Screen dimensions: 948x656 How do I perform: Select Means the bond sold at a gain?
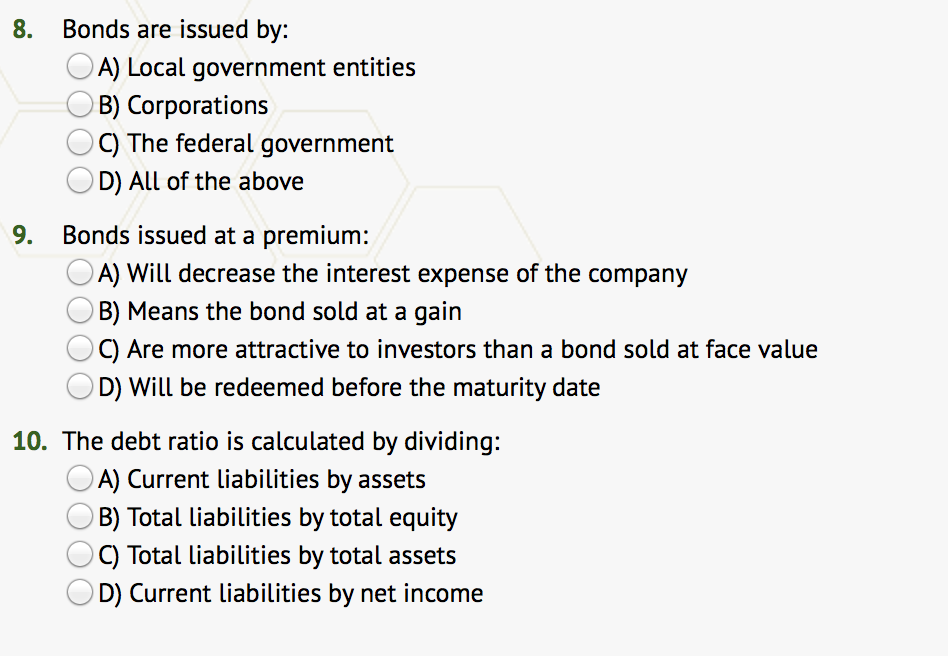point(80,311)
